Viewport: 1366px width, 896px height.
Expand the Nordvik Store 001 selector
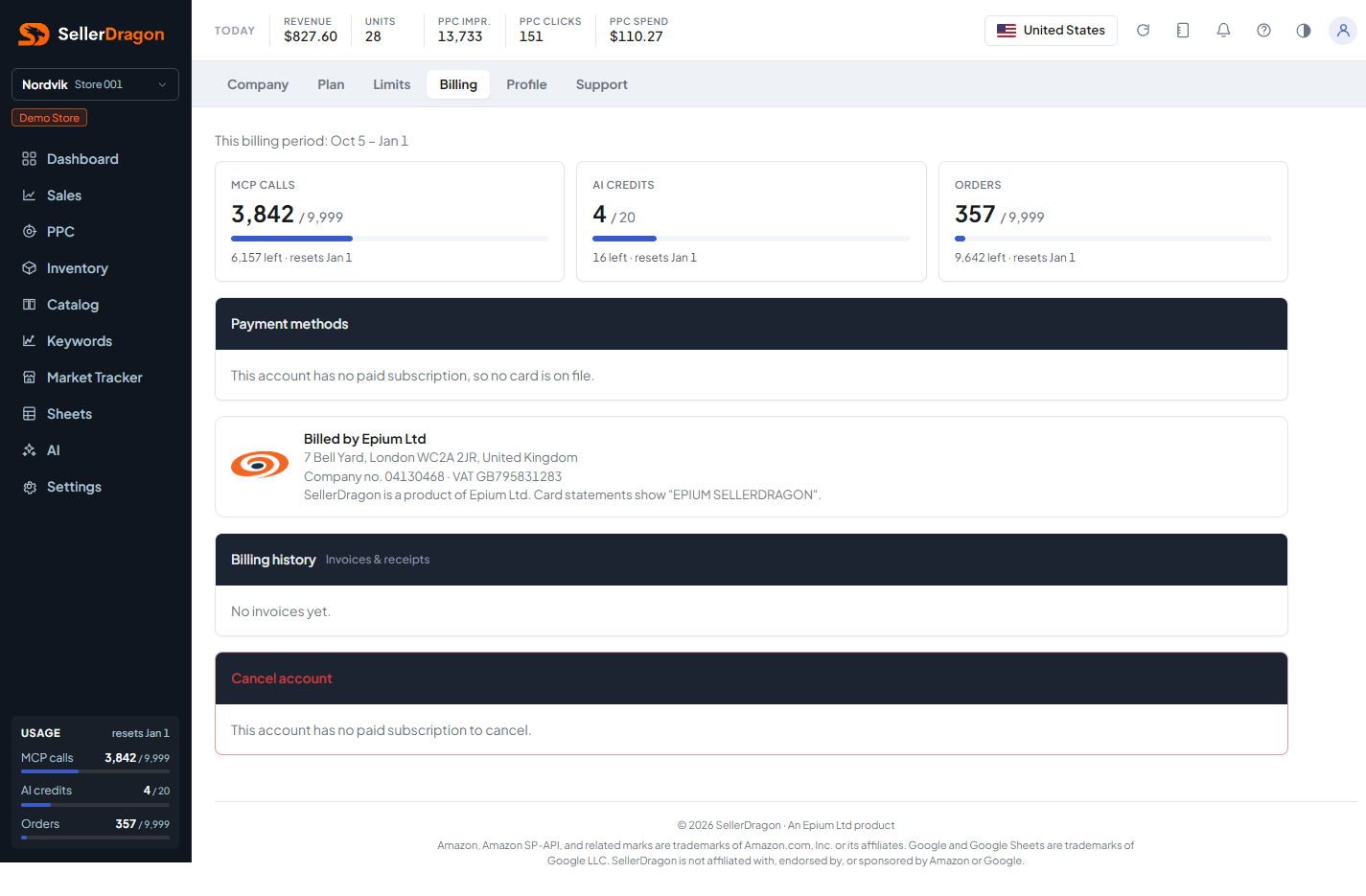pyautogui.click(x=95, y=84)
